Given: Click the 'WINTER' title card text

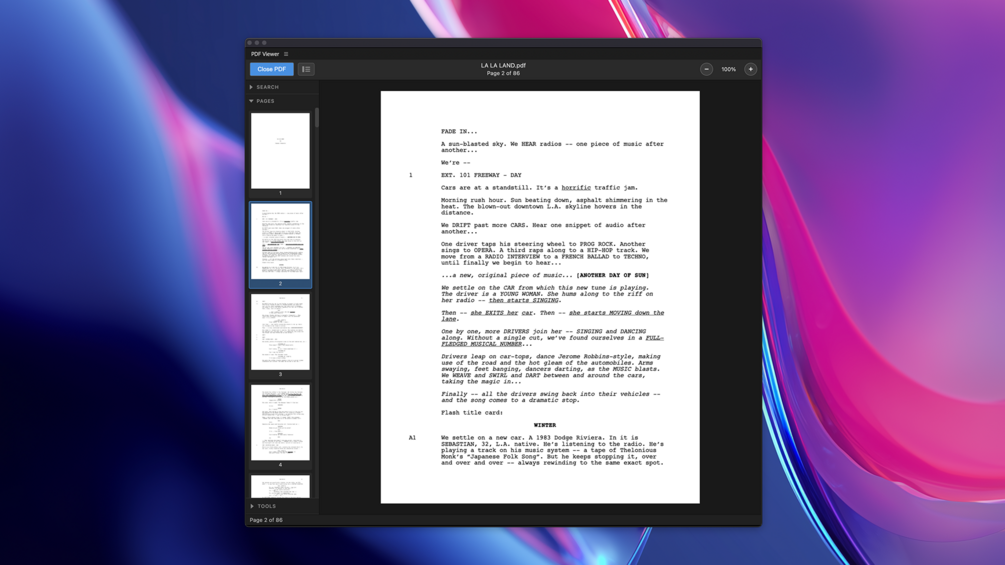Looking at the screenshot, I should click(545, 425).
